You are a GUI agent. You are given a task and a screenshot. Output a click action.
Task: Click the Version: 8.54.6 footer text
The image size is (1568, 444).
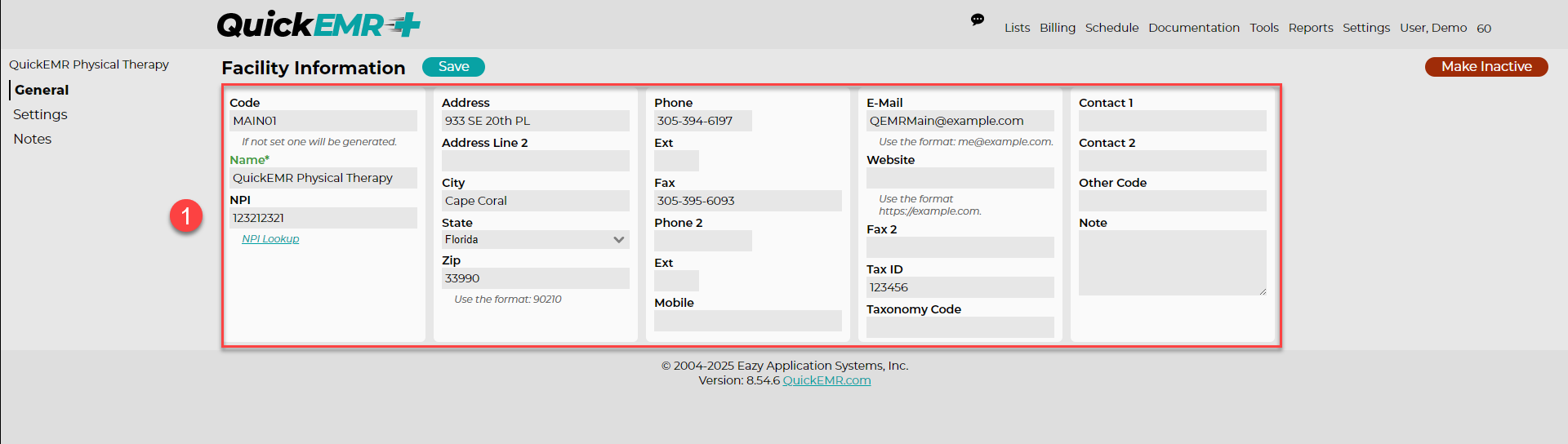tap(739, 380)
